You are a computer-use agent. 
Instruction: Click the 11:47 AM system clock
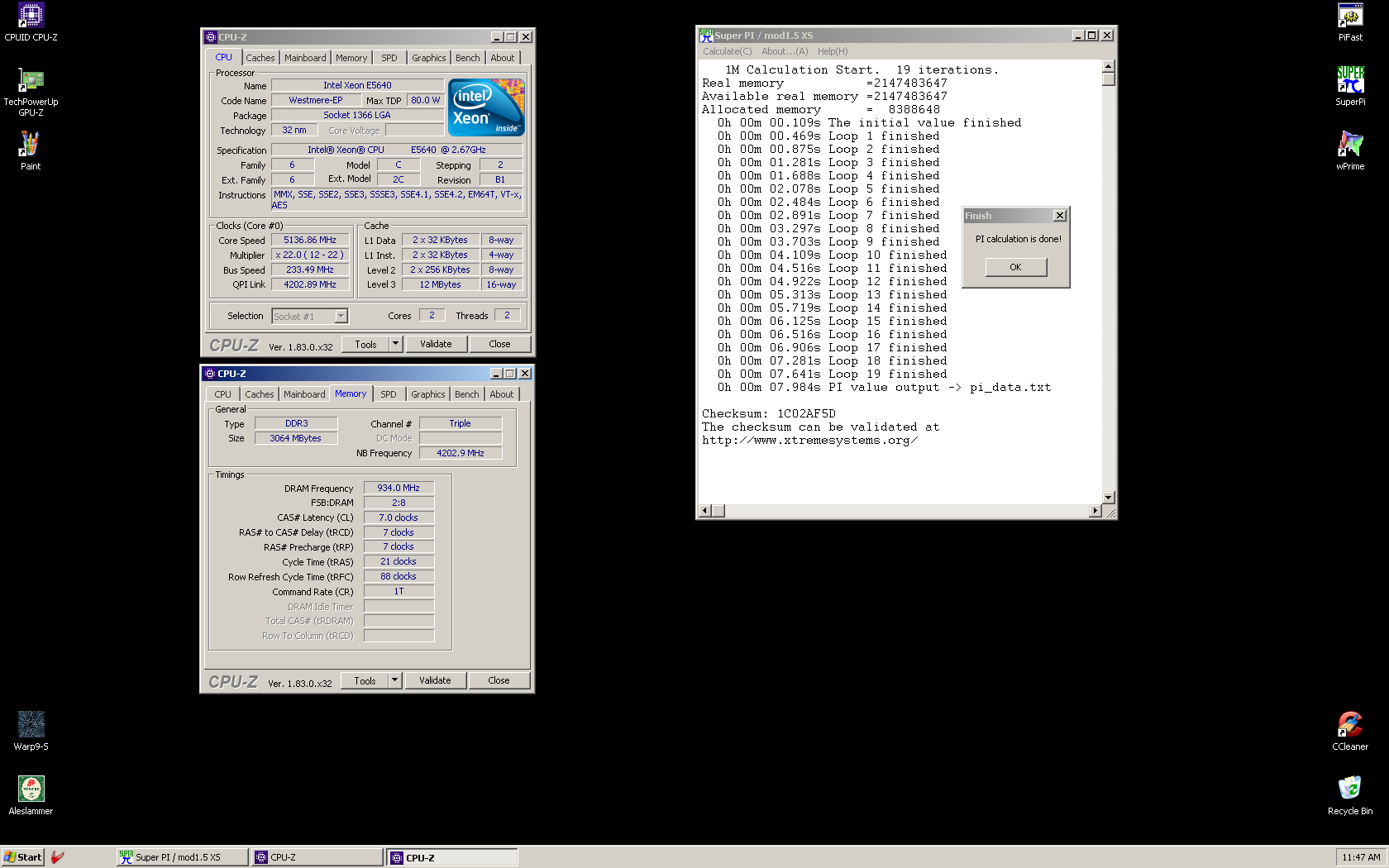coord(1361,857)
